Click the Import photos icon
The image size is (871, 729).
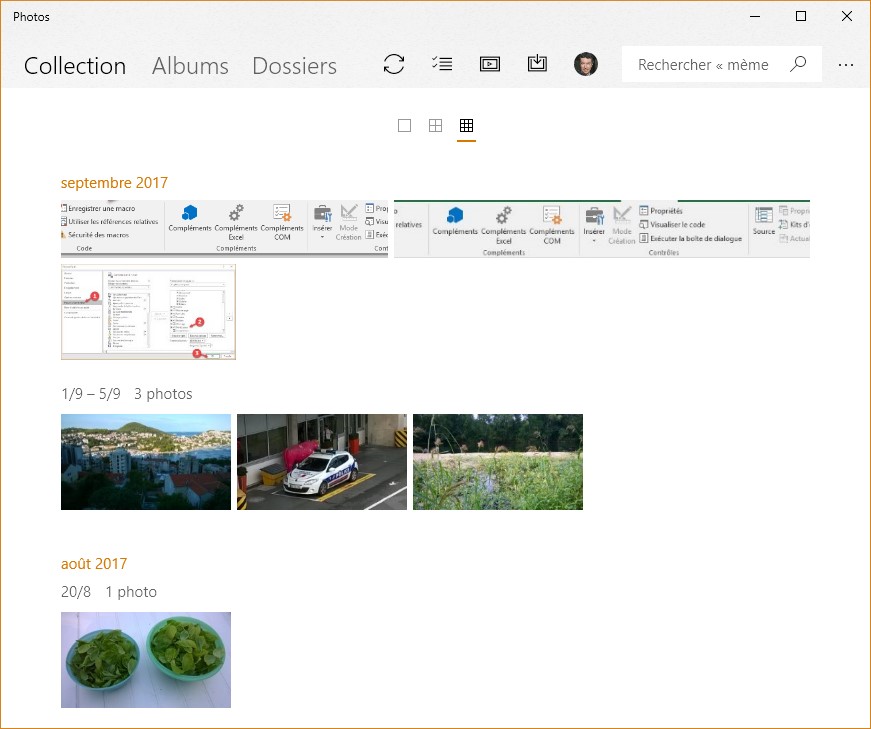pyautogui.click(x=537, y=64)
